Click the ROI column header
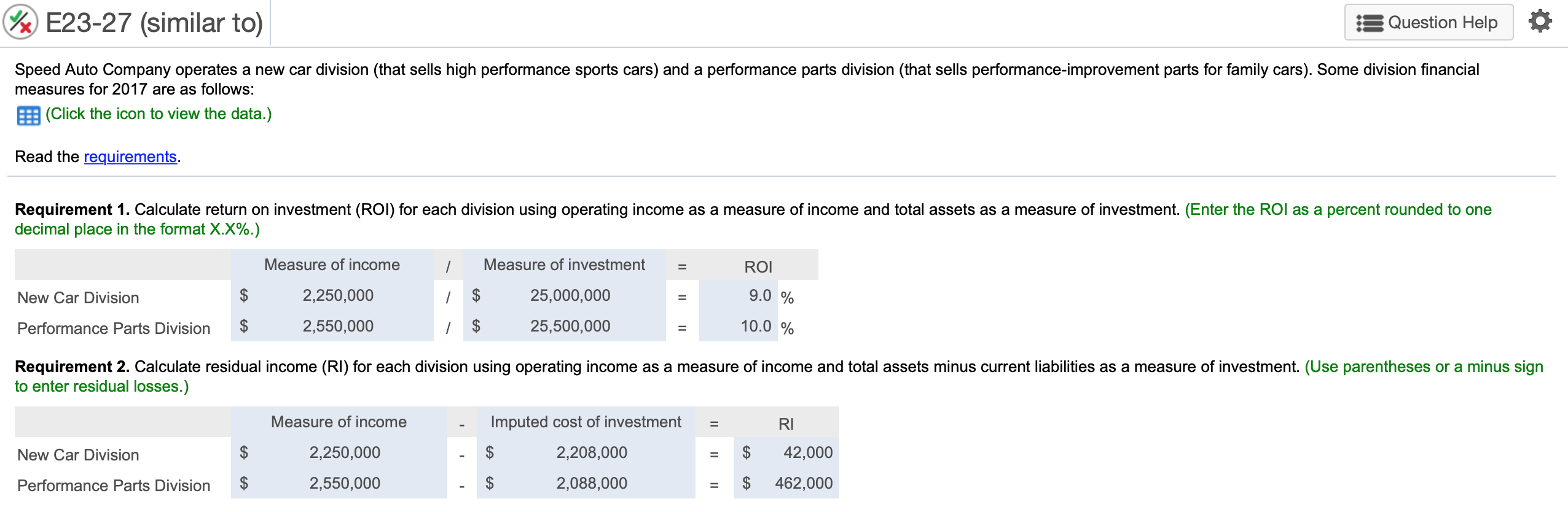Image resolution: width=1568 pixels, height=512 pixels. point(758,266)
